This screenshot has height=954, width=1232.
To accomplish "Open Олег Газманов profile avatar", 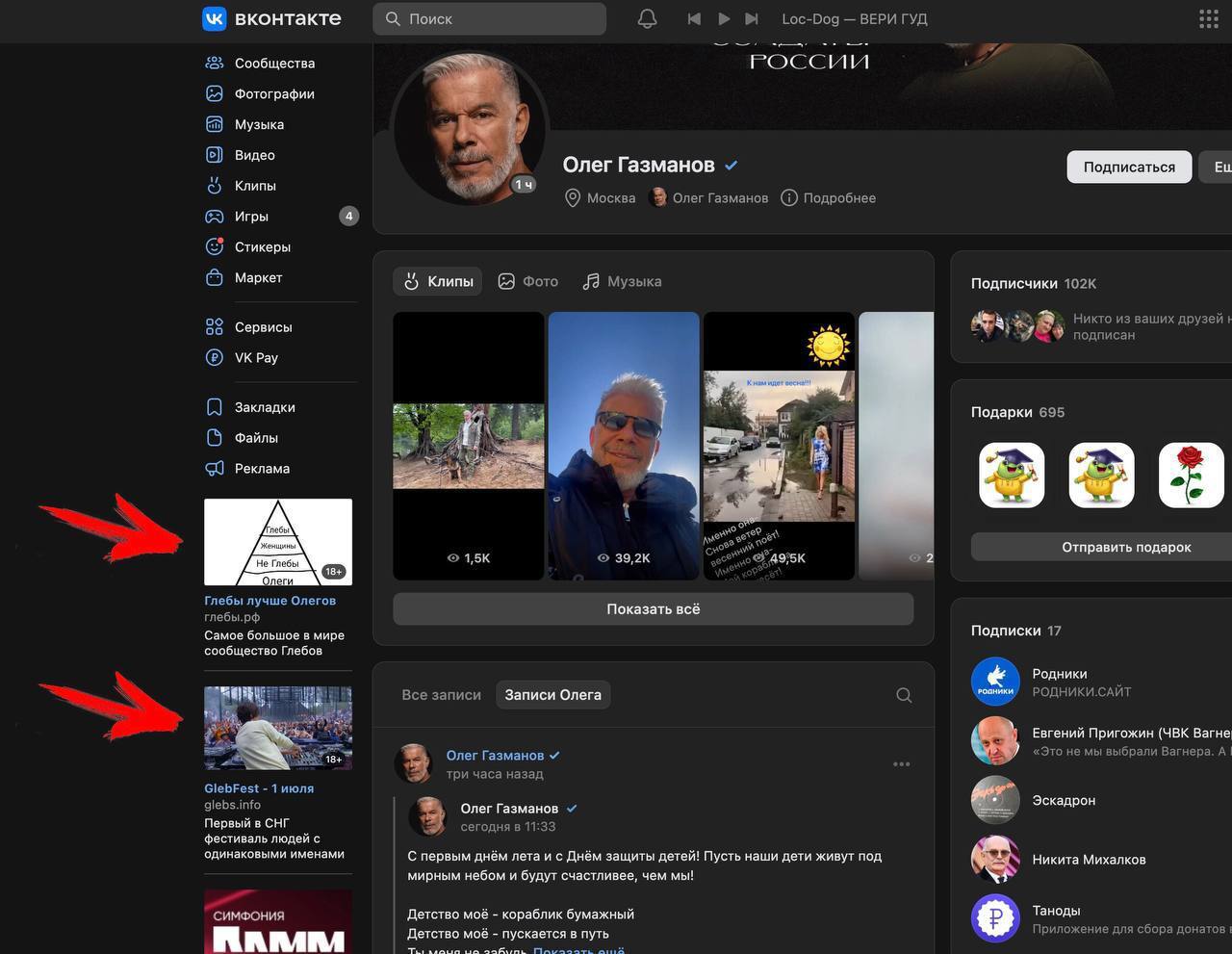I will coord(471,128).
